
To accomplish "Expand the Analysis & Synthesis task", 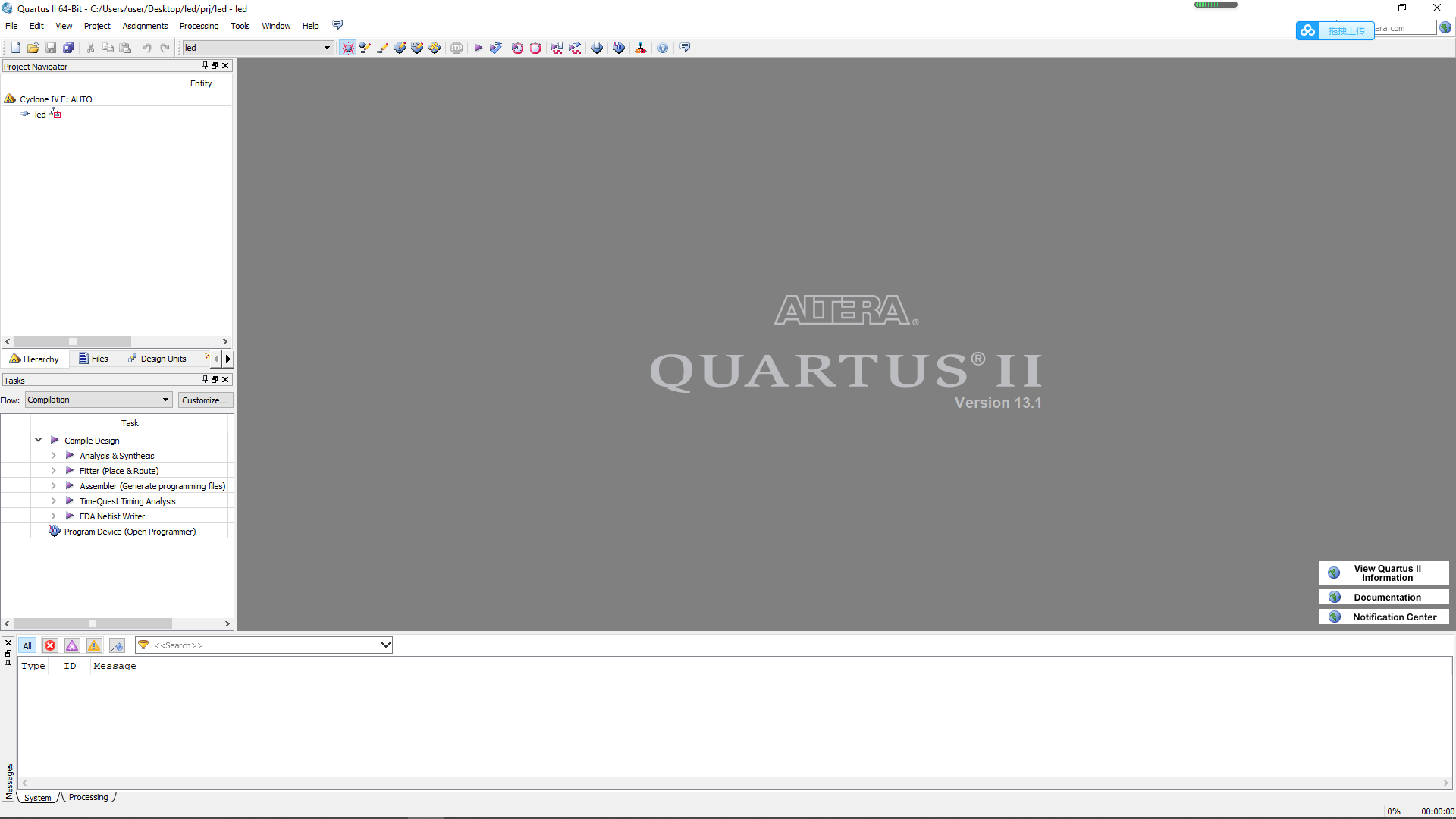I will pyautogui.click(x=53, y=456).
